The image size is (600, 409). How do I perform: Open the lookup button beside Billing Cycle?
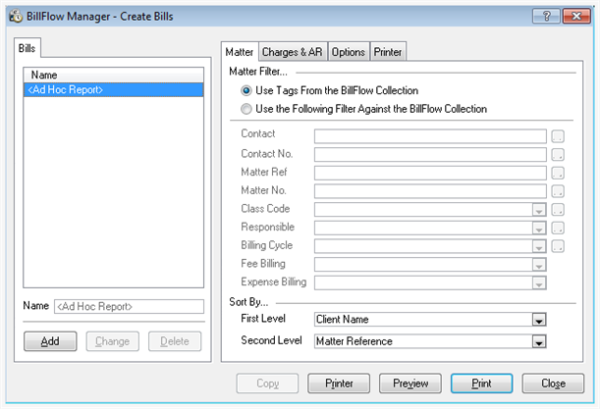coord(558,246)
